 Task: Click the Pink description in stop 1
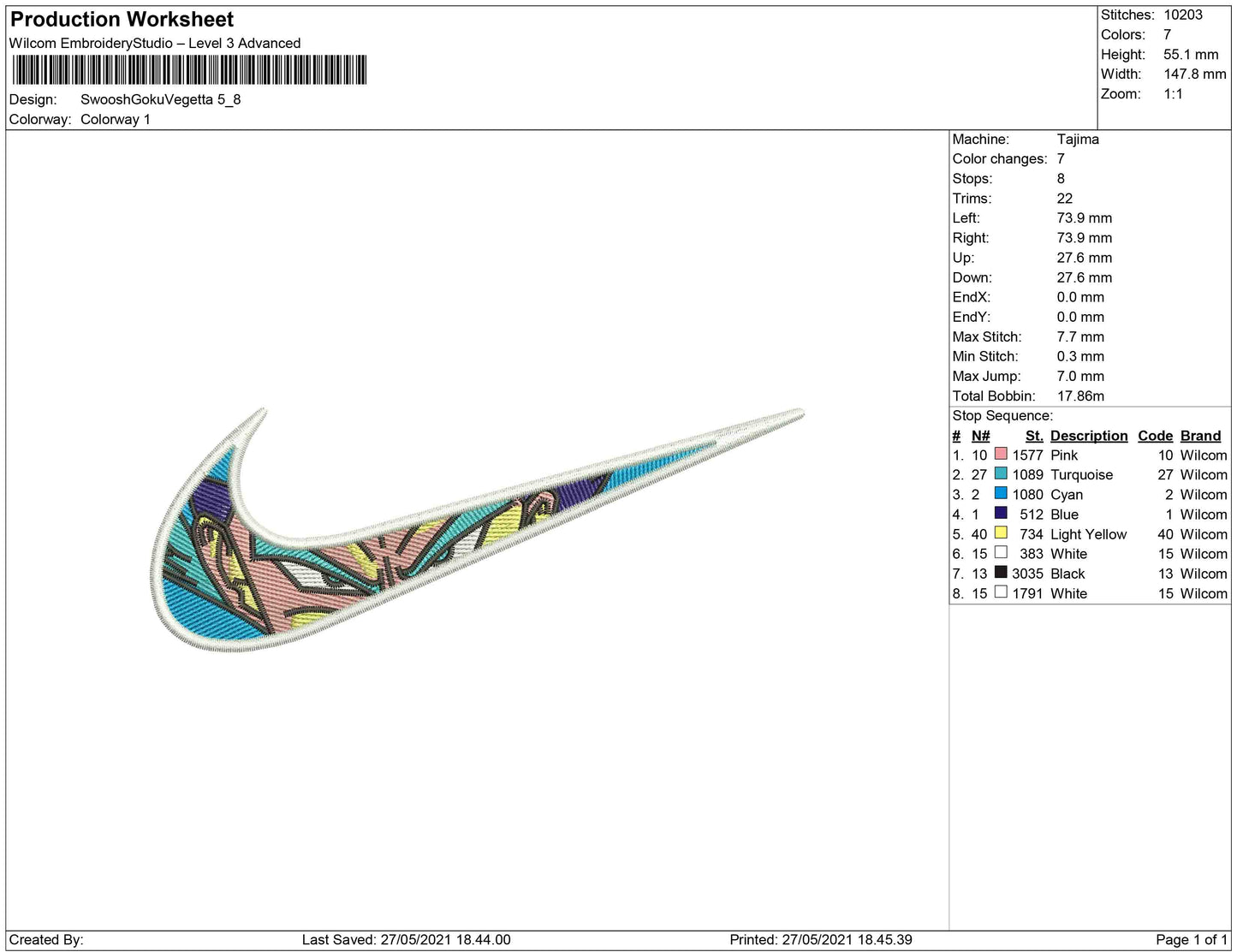[1064, 455]
